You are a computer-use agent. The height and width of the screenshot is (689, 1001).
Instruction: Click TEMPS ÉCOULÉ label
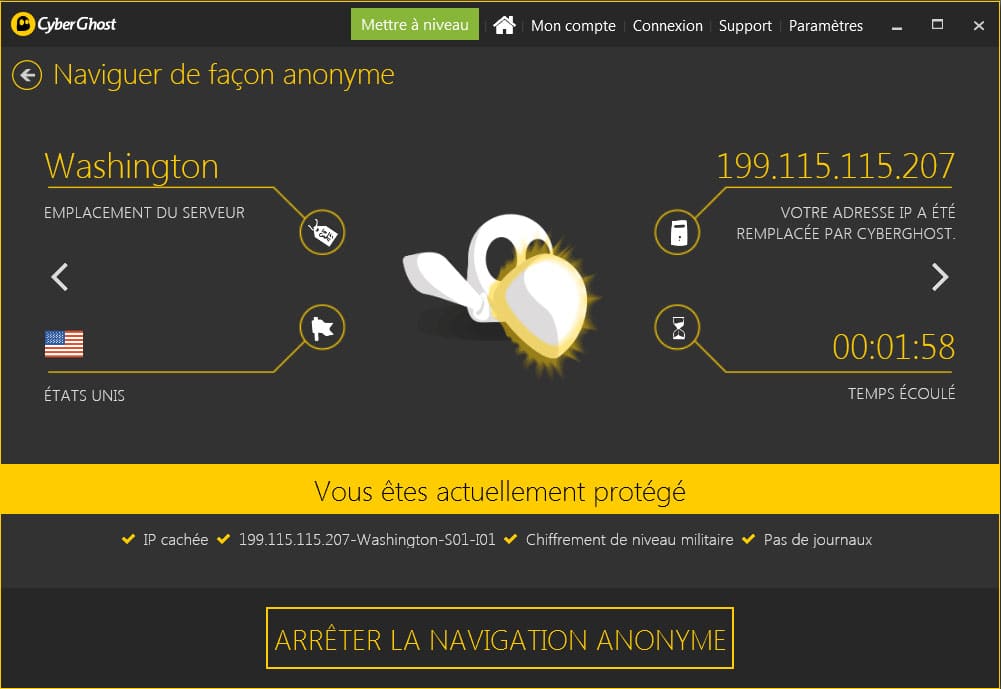tap(901, 393)
